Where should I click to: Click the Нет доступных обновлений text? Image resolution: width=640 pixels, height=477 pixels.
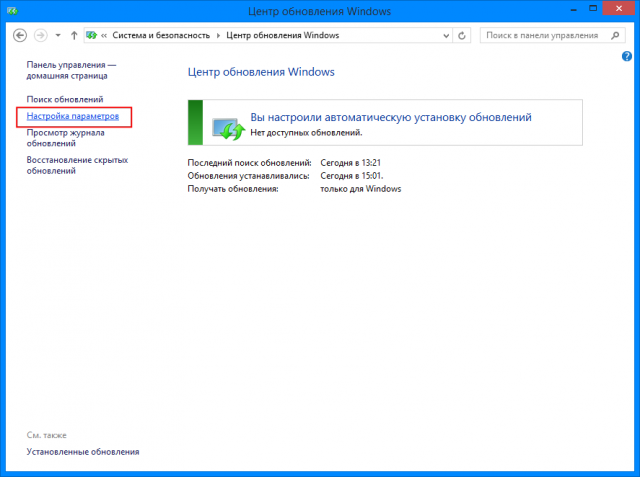(306, 133)
